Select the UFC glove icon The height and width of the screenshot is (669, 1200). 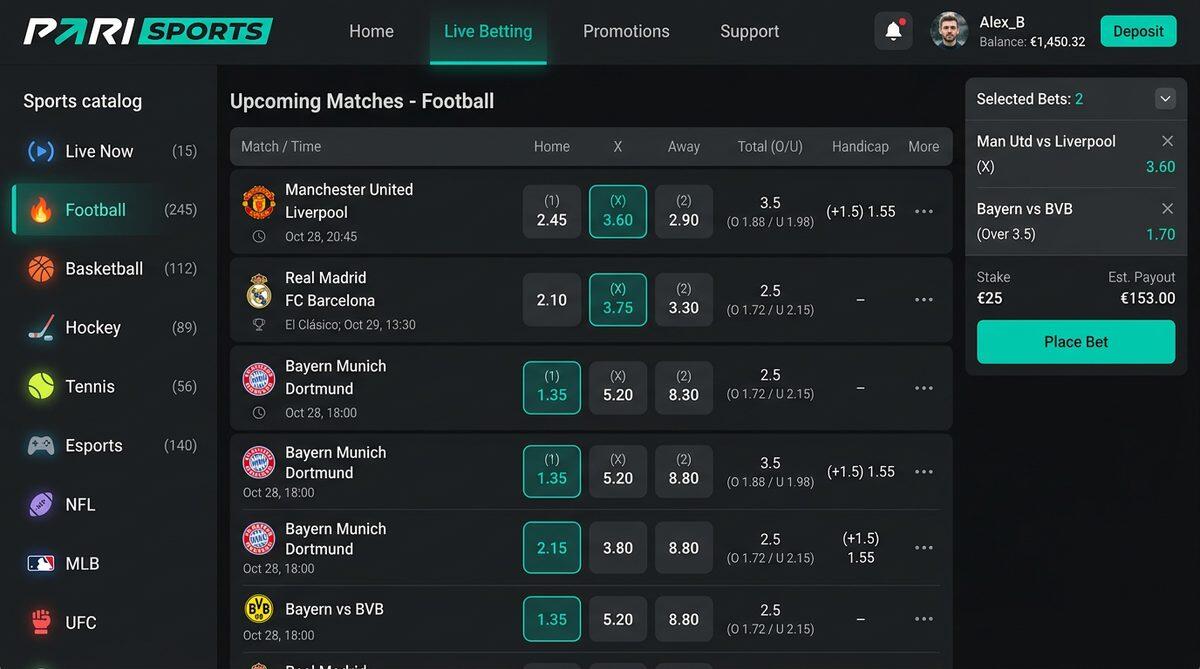(x=41, y=622)
